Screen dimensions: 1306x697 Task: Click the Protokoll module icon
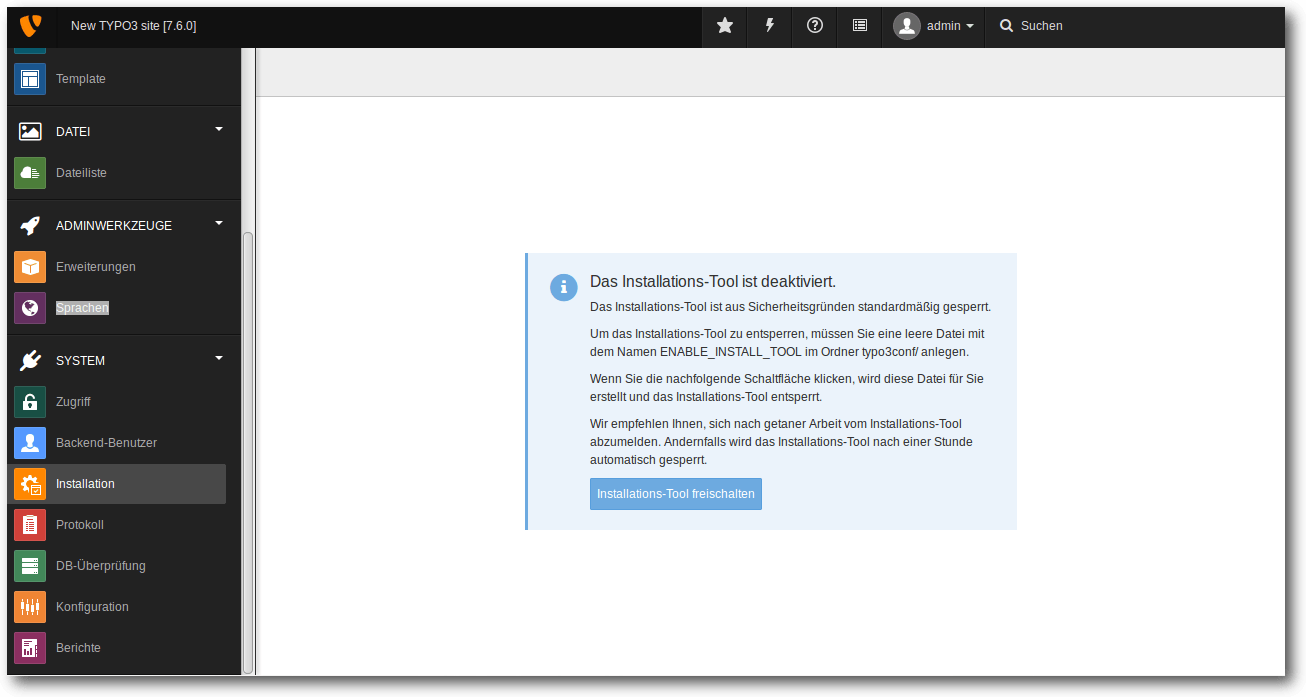tap(30, 525)
